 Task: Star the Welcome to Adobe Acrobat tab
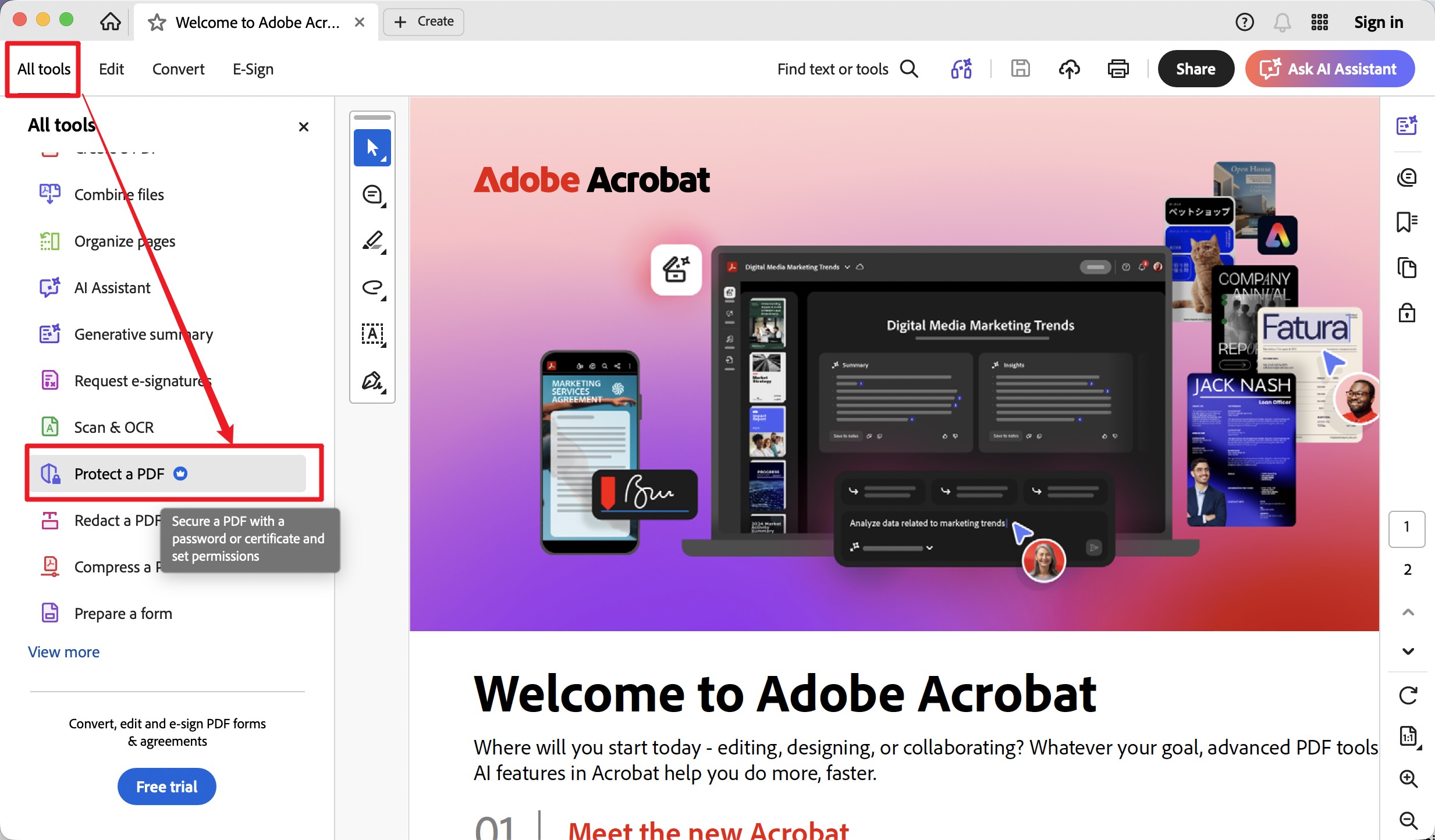[157, 23]
